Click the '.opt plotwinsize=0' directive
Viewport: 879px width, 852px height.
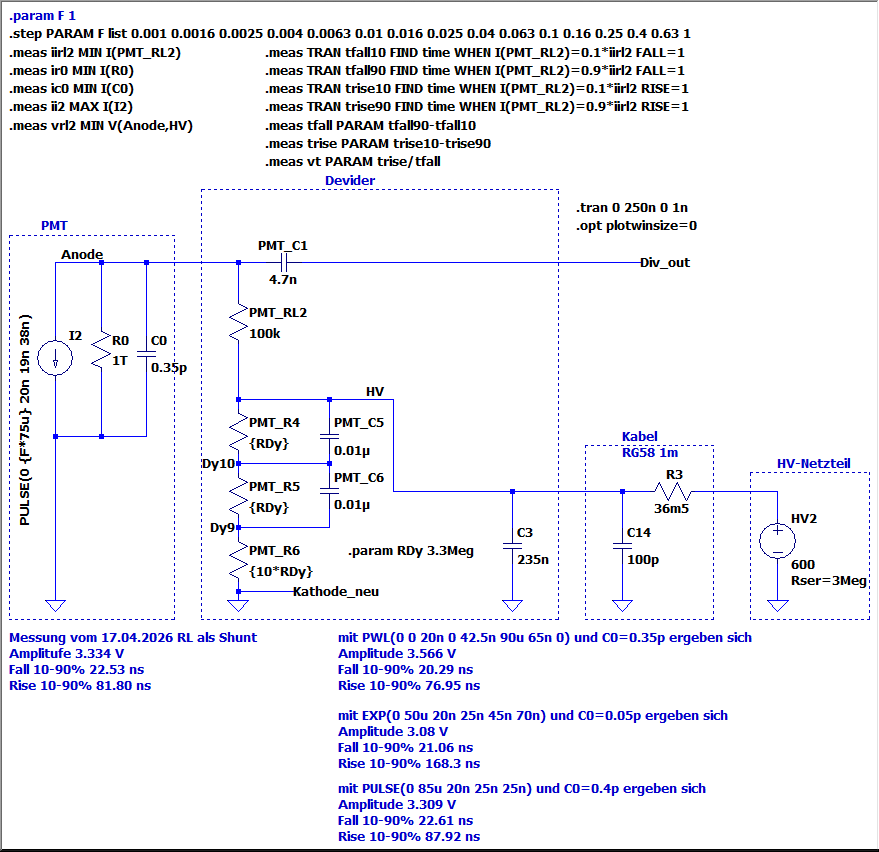click(636, 225)
